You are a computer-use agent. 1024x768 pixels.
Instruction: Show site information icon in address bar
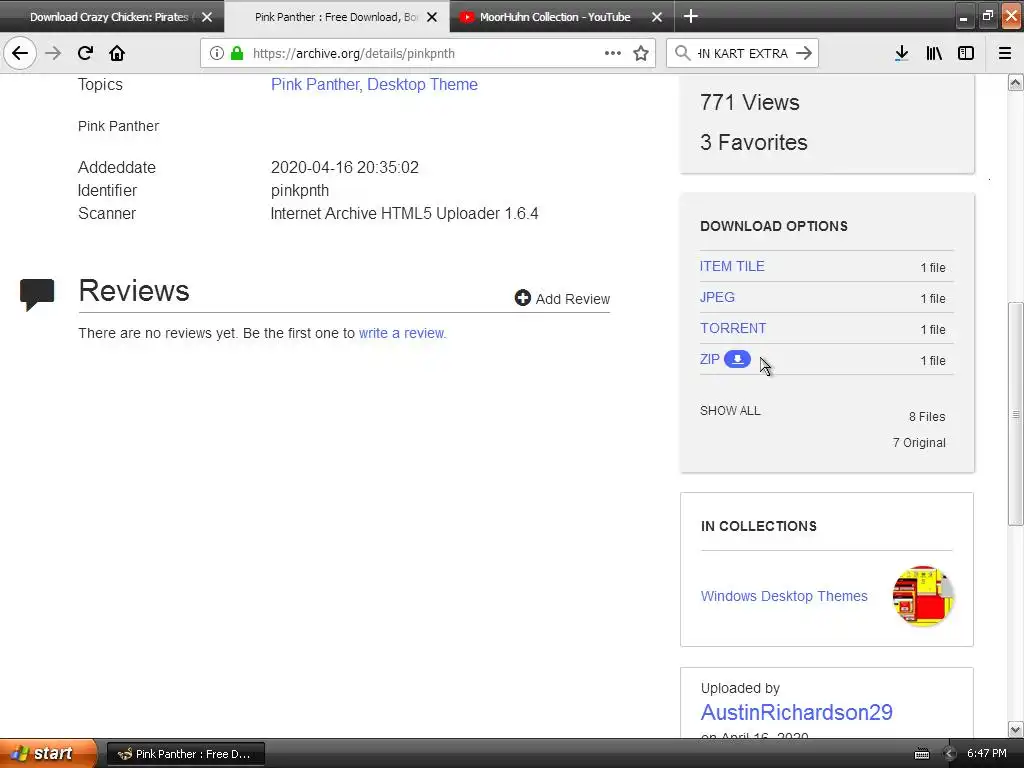click(x=217, y=54)
